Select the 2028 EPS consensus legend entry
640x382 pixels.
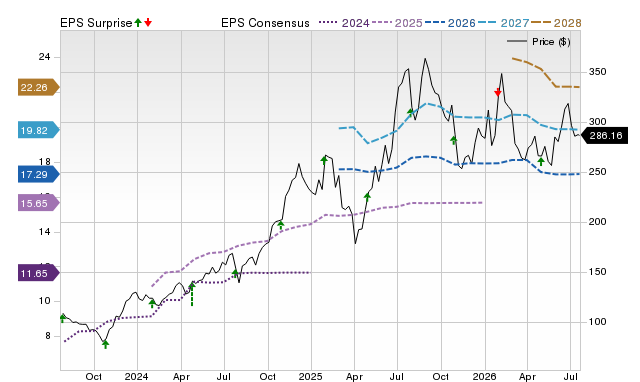556,23
